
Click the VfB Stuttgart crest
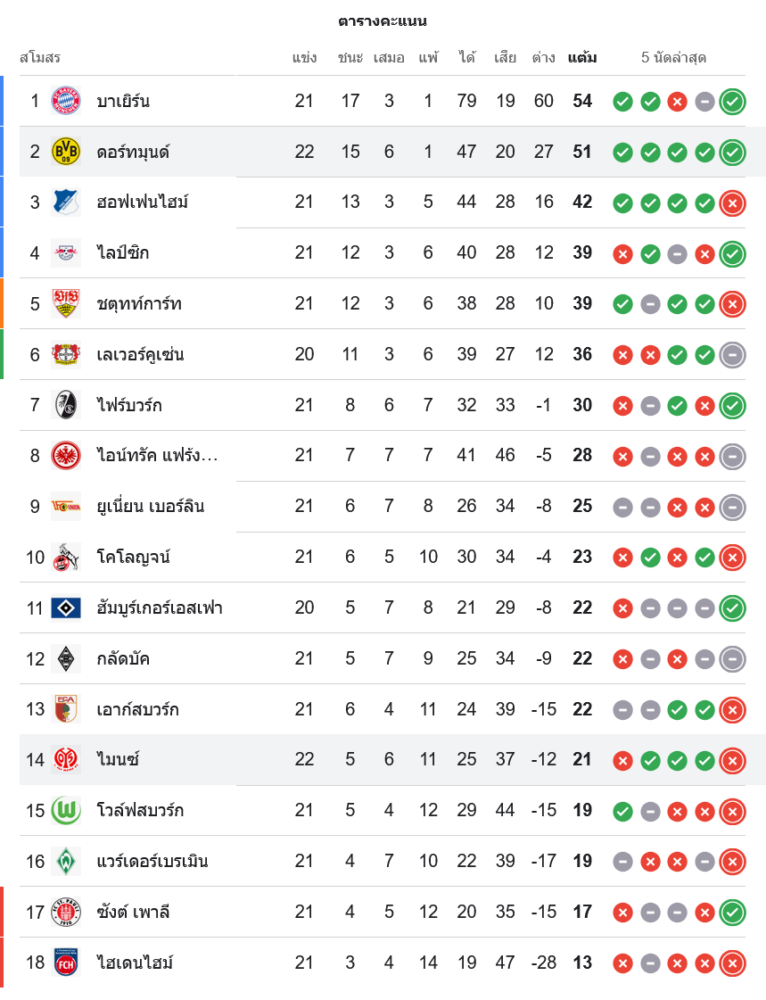(66, 304)
